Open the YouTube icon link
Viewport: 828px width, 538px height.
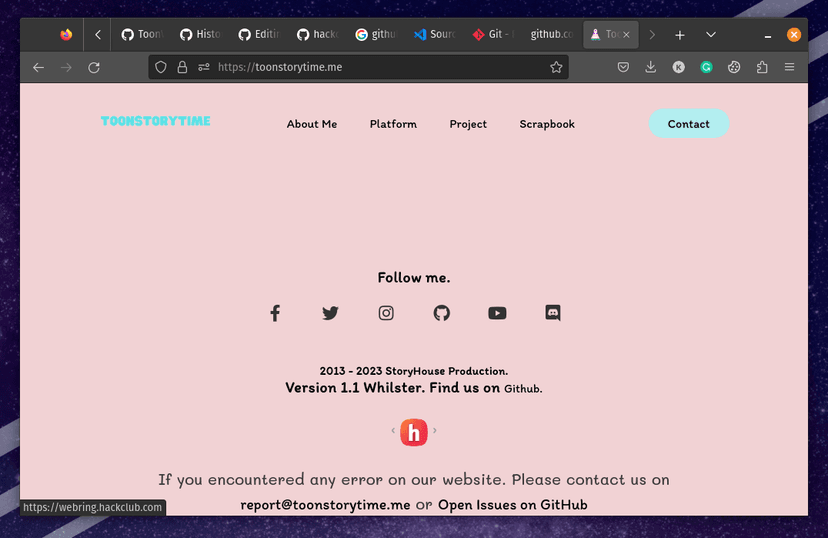point(497,313)
